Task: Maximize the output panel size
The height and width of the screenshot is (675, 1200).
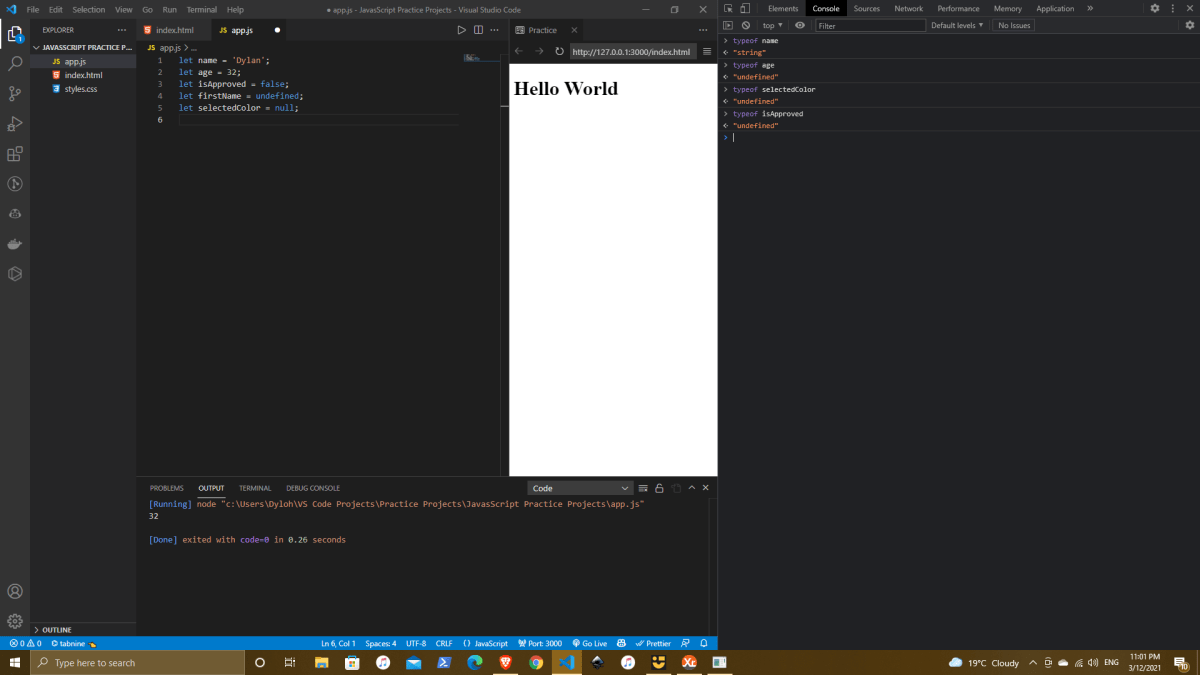Action: pos(691,488)
